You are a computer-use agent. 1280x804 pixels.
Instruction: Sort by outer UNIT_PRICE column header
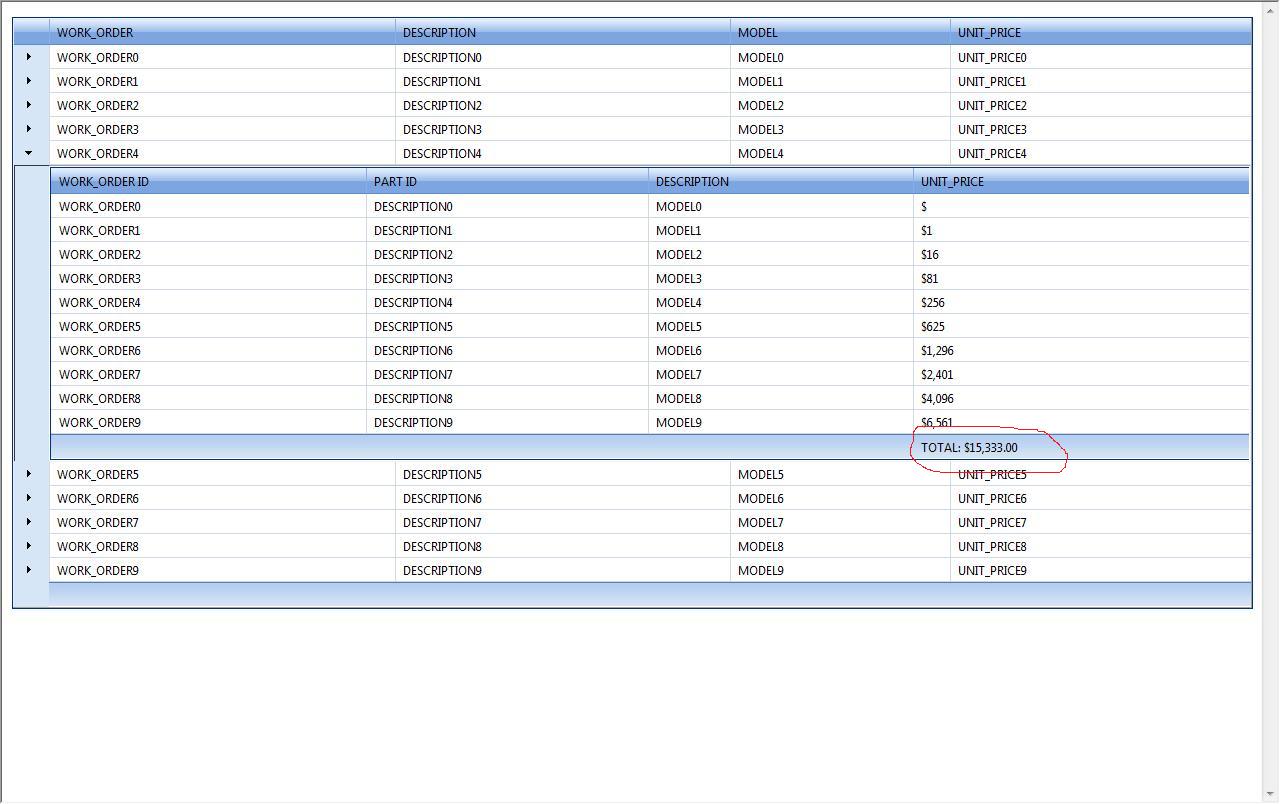point(1101,32)
